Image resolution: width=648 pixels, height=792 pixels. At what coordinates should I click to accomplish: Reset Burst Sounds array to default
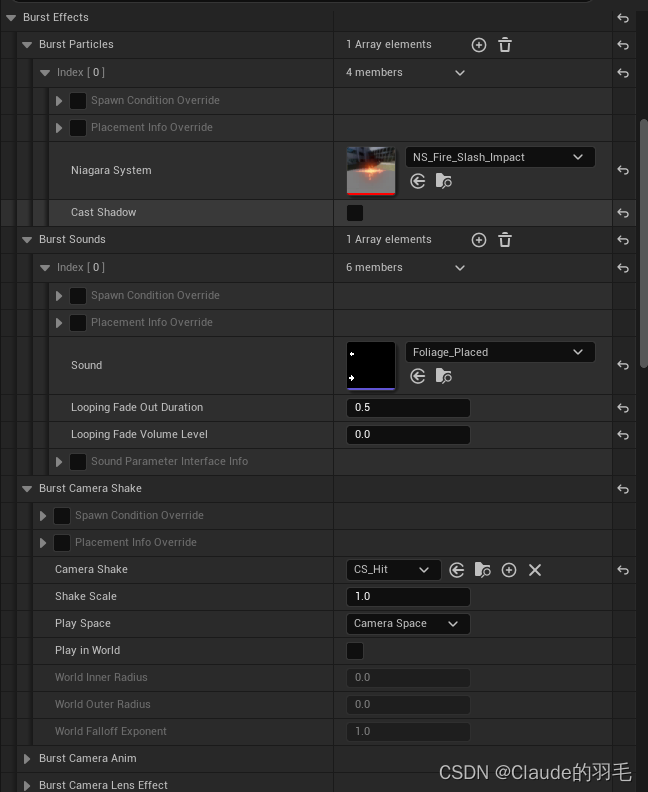pos(623,240)
